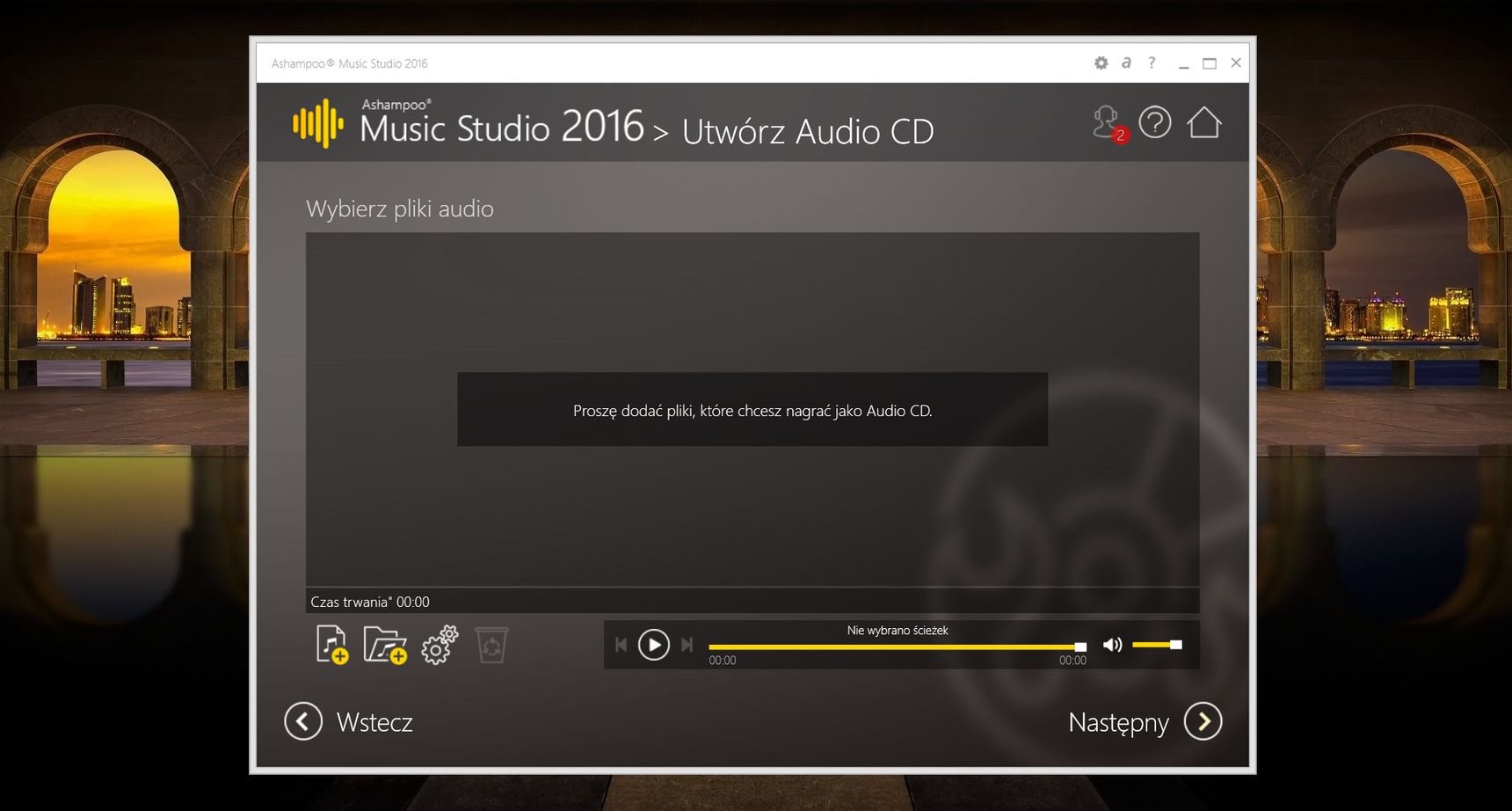Add audio file with the music note plus icon
1512x811 pixels.
click(x=332, y=645)
